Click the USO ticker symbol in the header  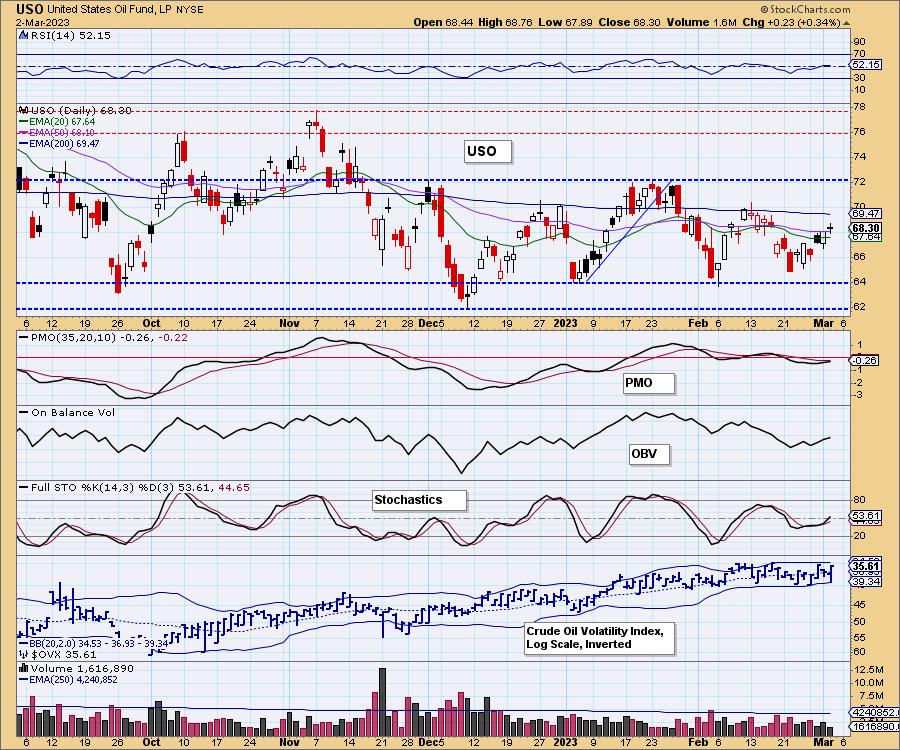pos(29,9)
